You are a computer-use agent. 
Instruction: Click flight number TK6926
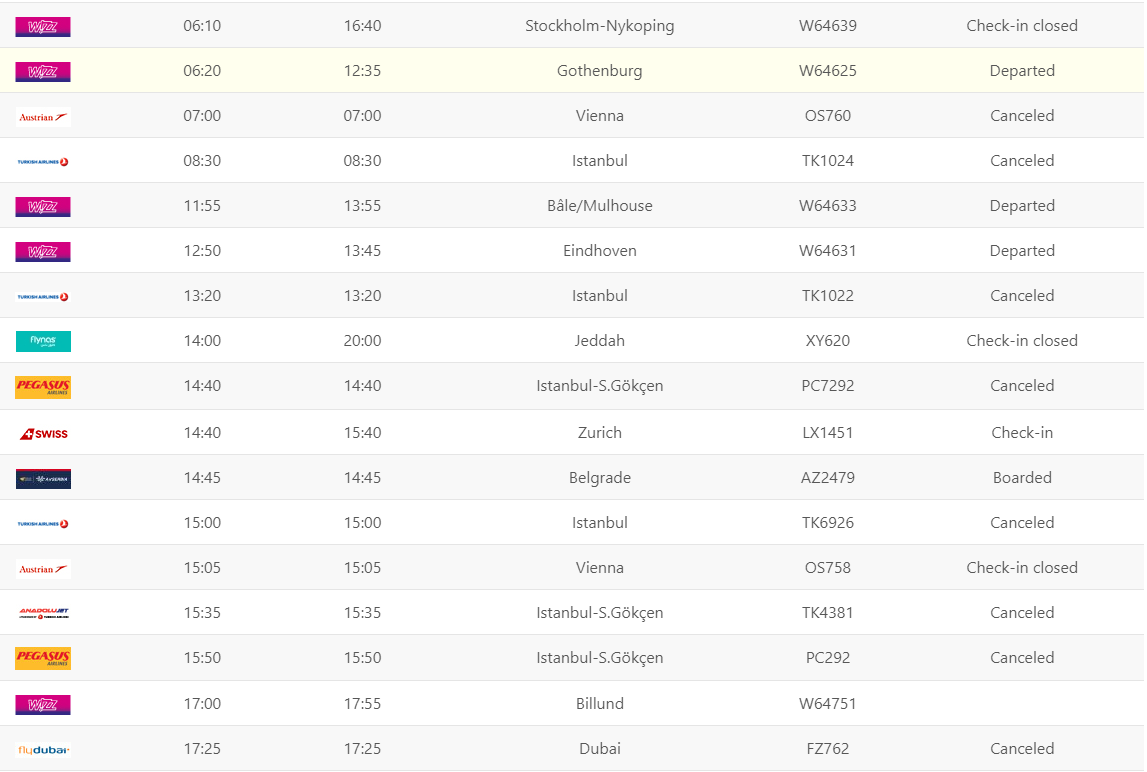[x=827, y=523]
